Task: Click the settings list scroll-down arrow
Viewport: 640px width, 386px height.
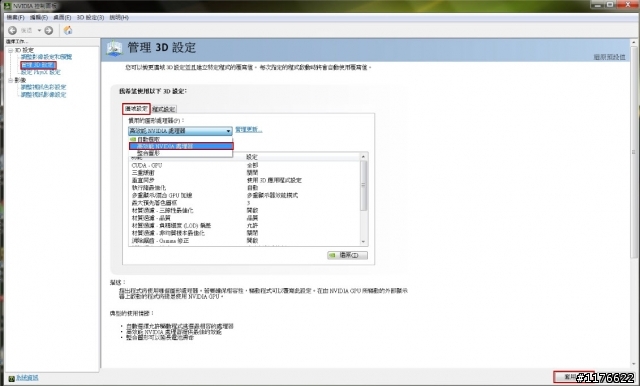Action: tap(363, 242)
